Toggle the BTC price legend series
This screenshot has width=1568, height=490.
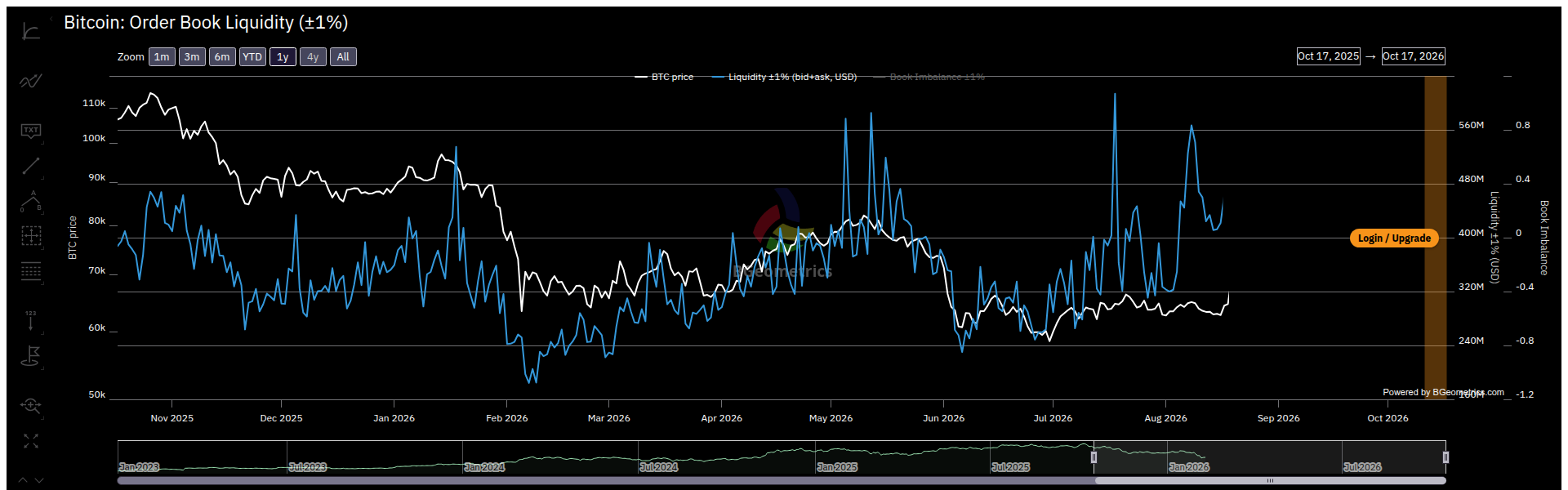[664, 77]
